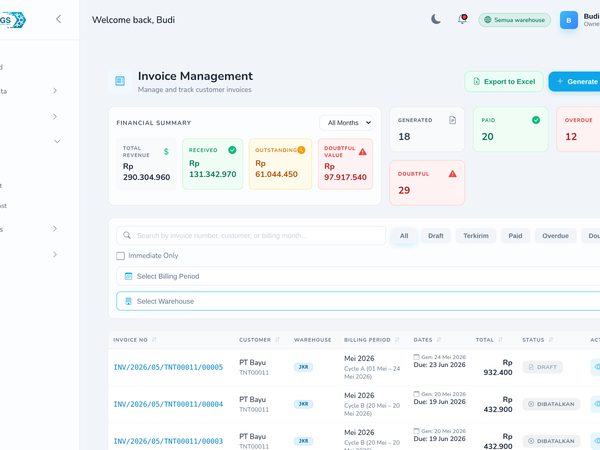The height and width of the screenshot is (450, 600).
Task: Open Select Warehouse dropdown
Action: 358,301
